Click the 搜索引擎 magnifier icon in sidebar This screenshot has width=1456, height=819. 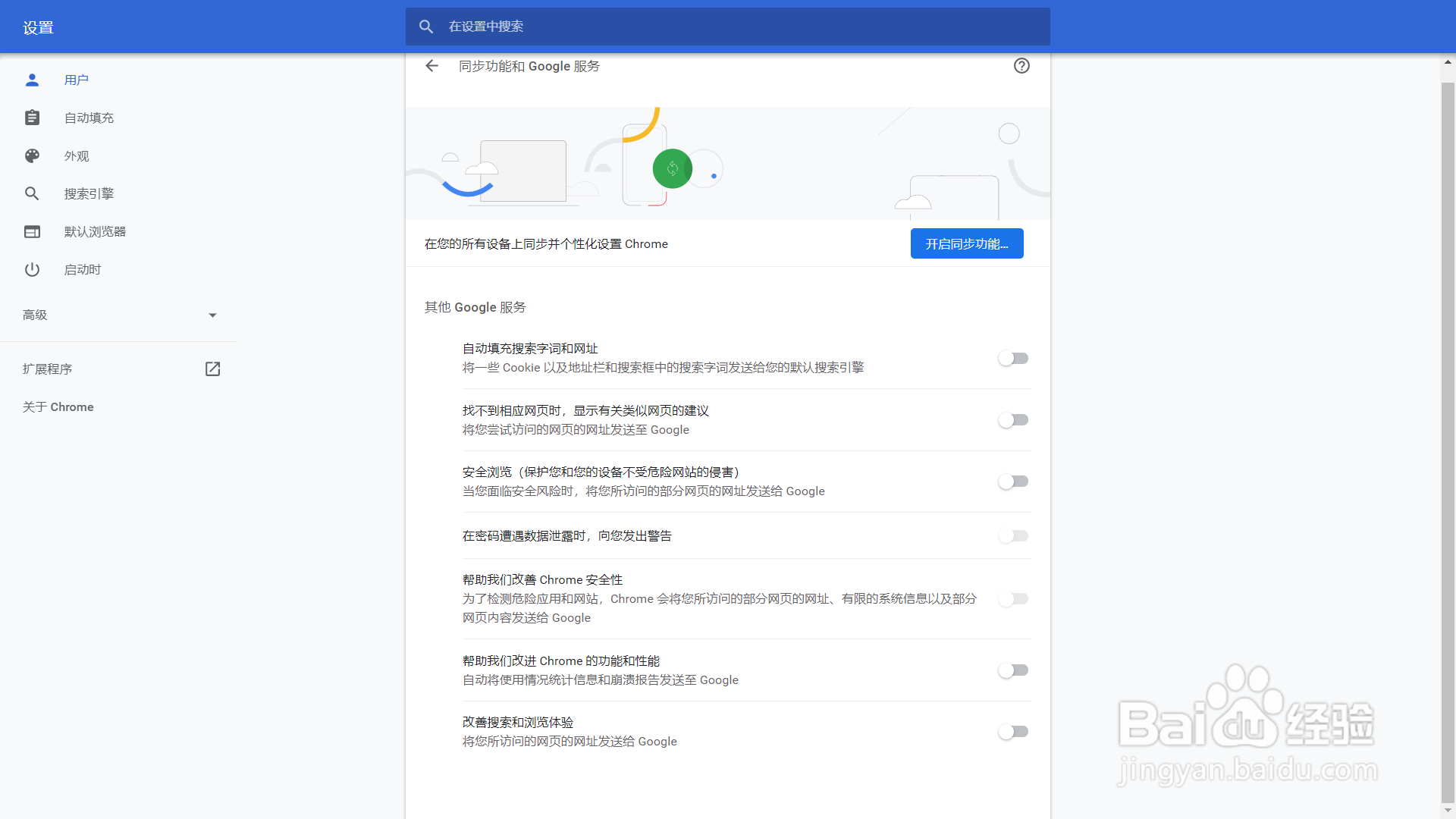[32, 193]
